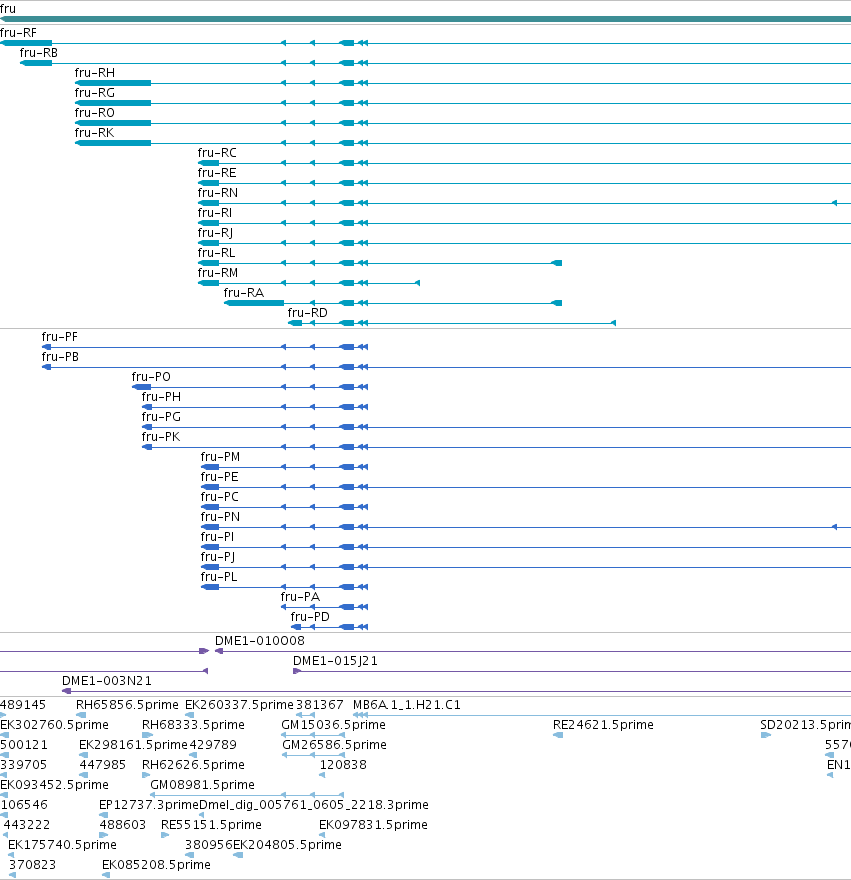Open the fru-RE transcript label
Viewport: 851px width, 880px height.
click(x=217, y=173)
